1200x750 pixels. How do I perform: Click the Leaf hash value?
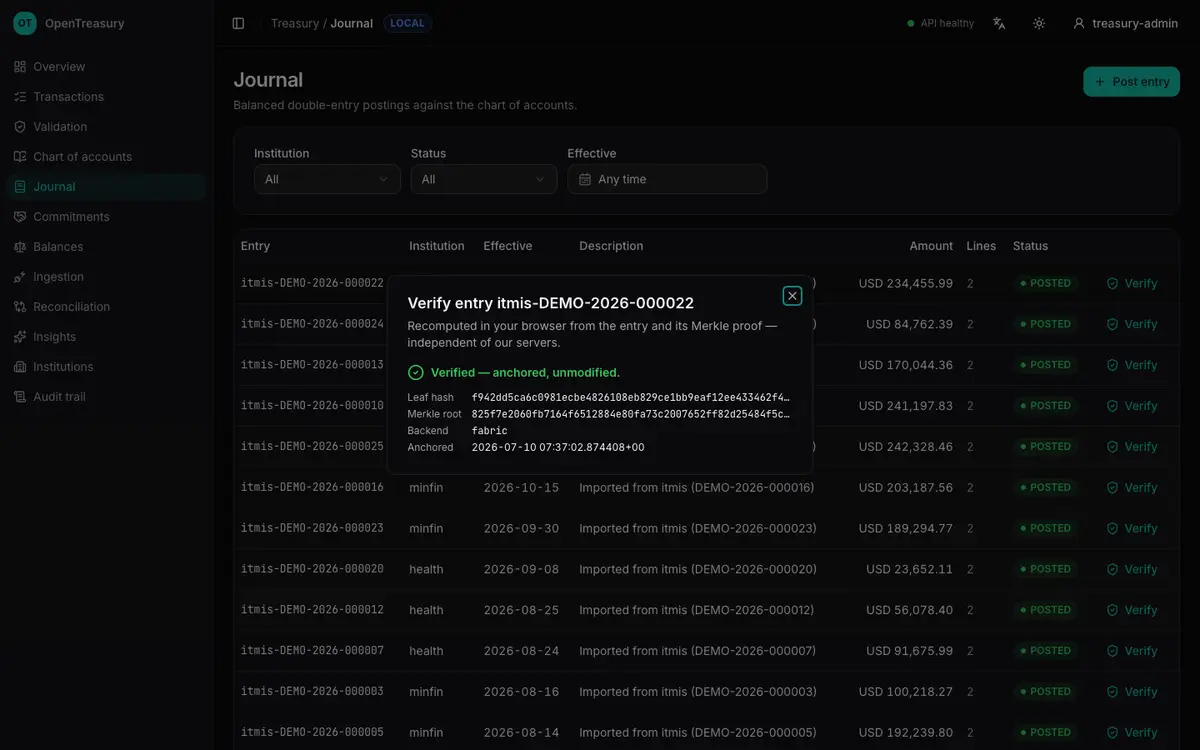tap(630, 397)
